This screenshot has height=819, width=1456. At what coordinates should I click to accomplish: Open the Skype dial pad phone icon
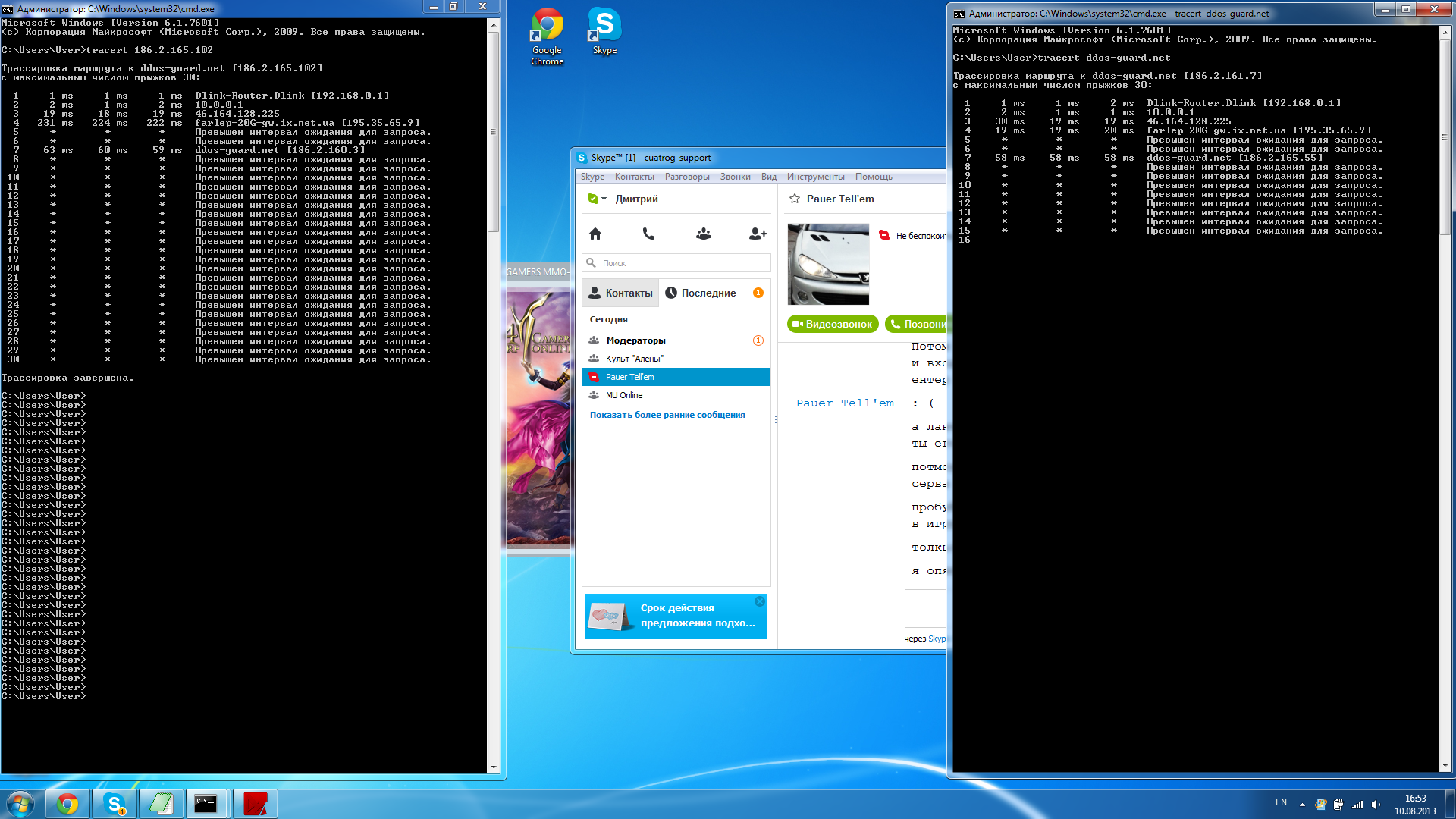point(648,234)
